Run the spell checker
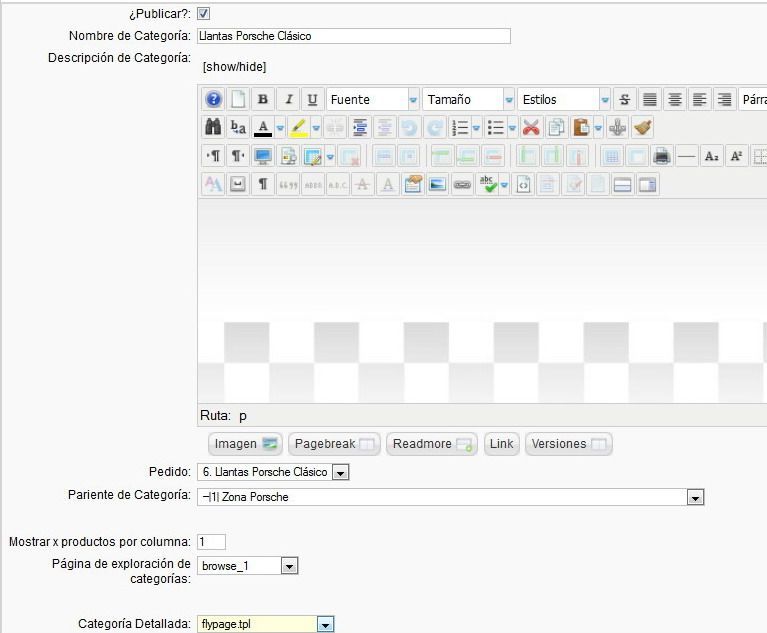 tap(487, 184)
